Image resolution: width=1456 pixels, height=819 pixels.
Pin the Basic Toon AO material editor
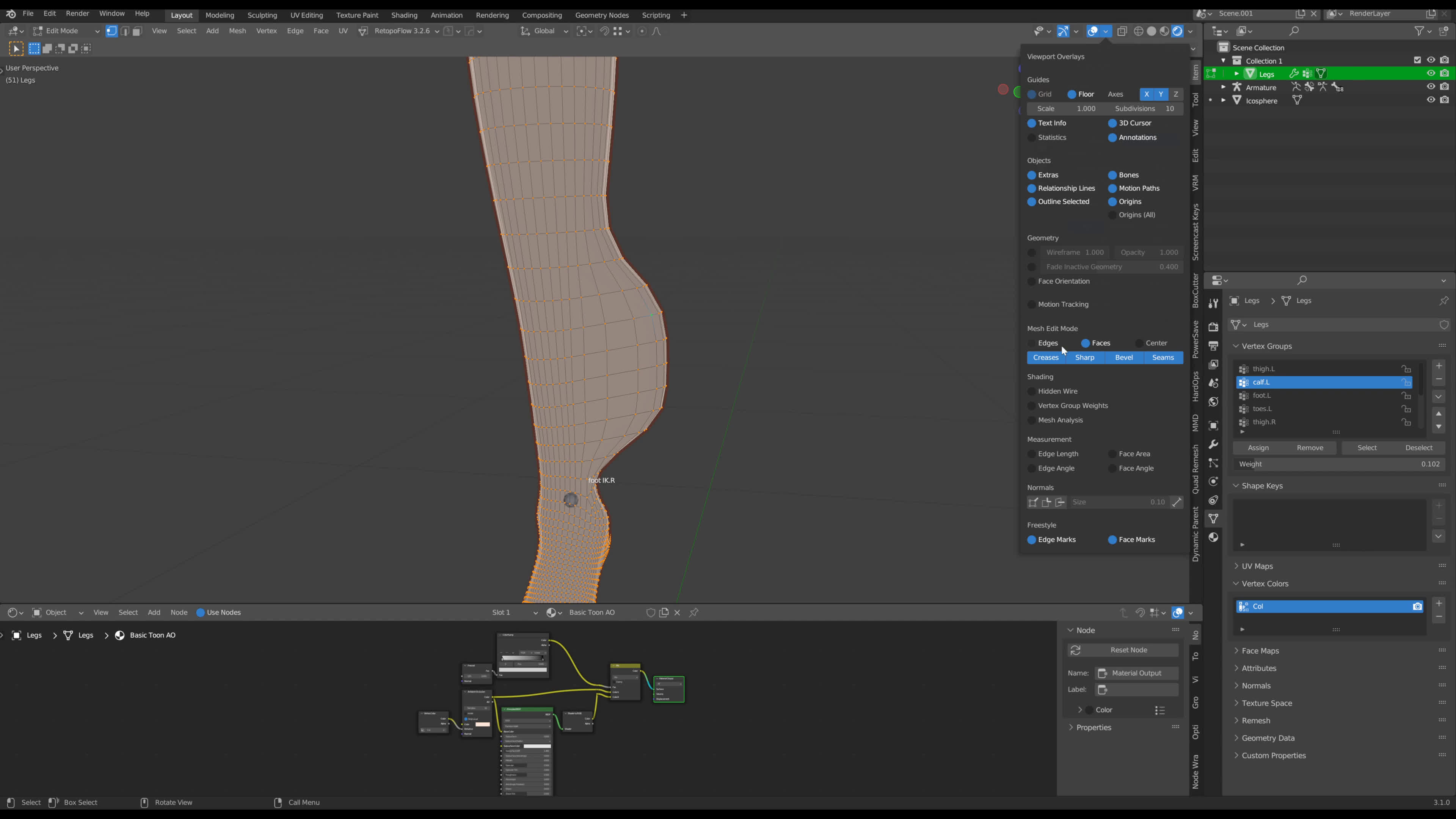693,612
